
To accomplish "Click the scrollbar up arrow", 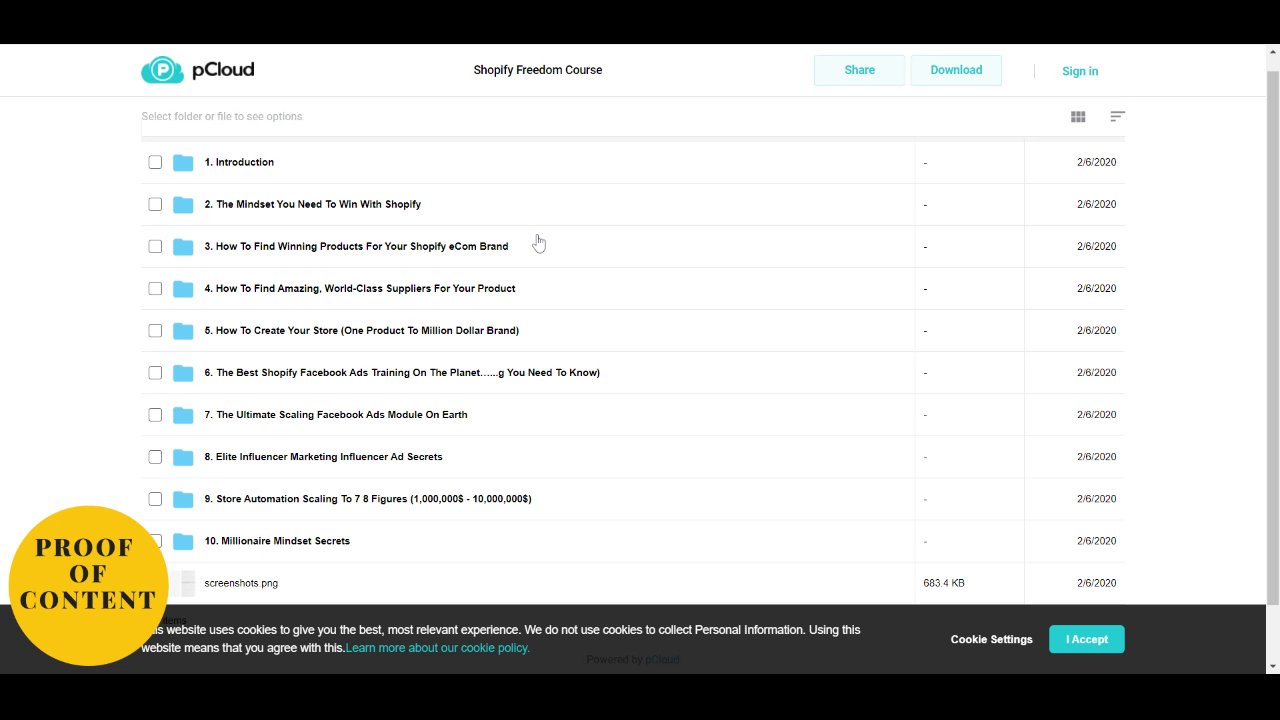I will [1273, 51].
